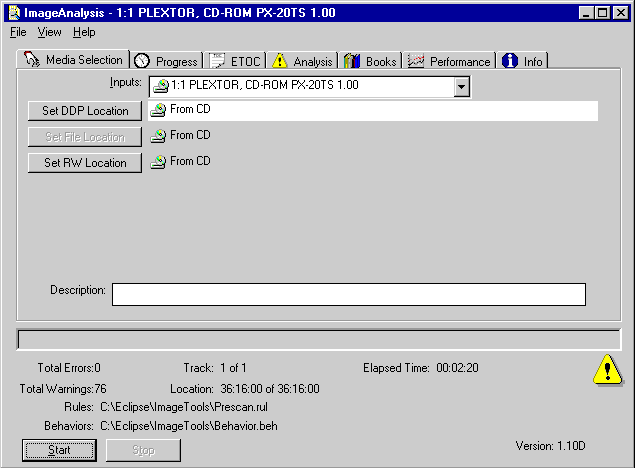Switch to the Analysis tab
635x468 pixels.
[303, 61]
